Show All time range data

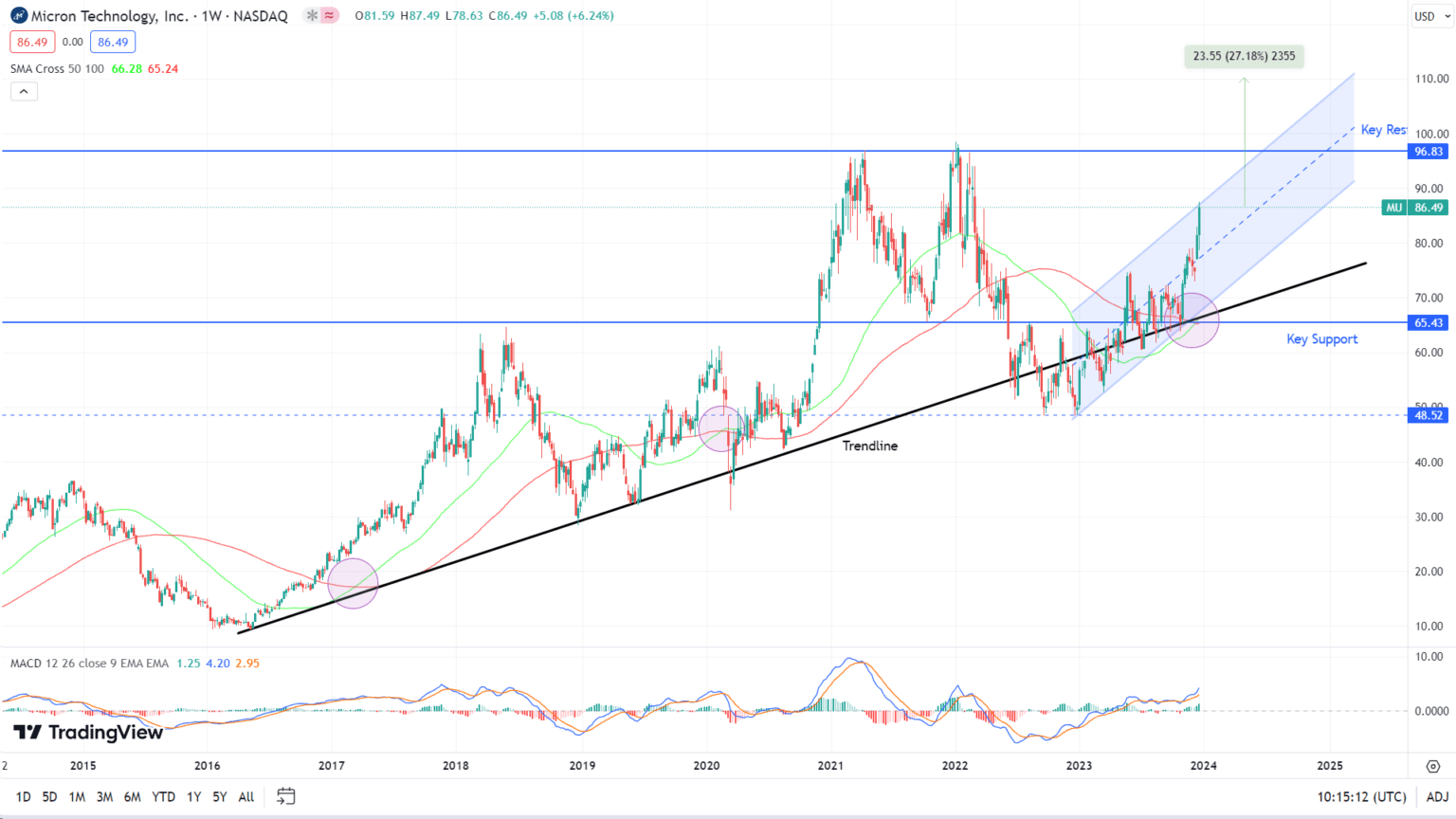(x=246, y=797)
